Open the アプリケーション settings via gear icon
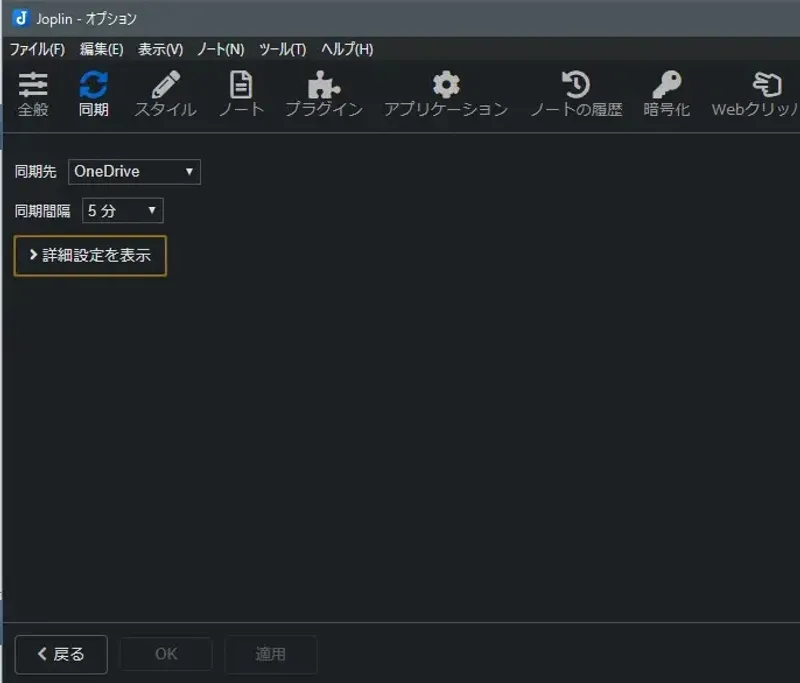Screen dimensions: 800x683 444,93
